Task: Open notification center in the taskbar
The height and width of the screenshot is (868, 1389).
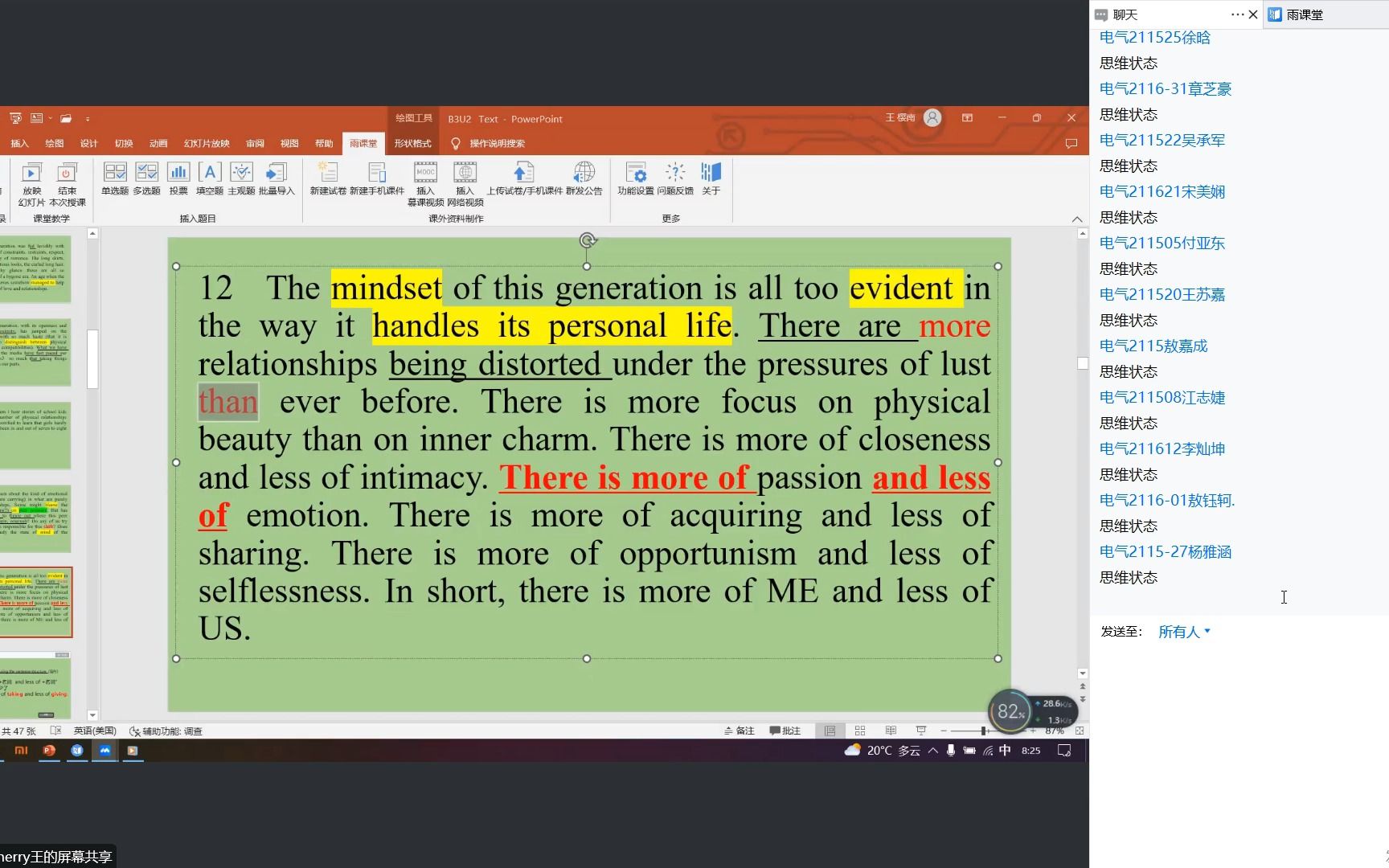Action: click(x=1064, y=751)
